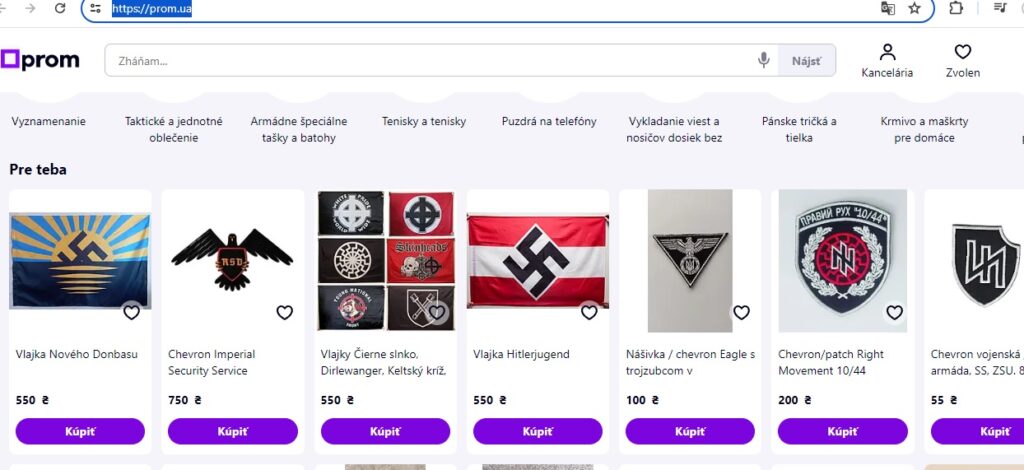1024x470 pixels.
Task: Favorite the Vlajka Nového Donbasu listing
Action: [x=131, y=312]
